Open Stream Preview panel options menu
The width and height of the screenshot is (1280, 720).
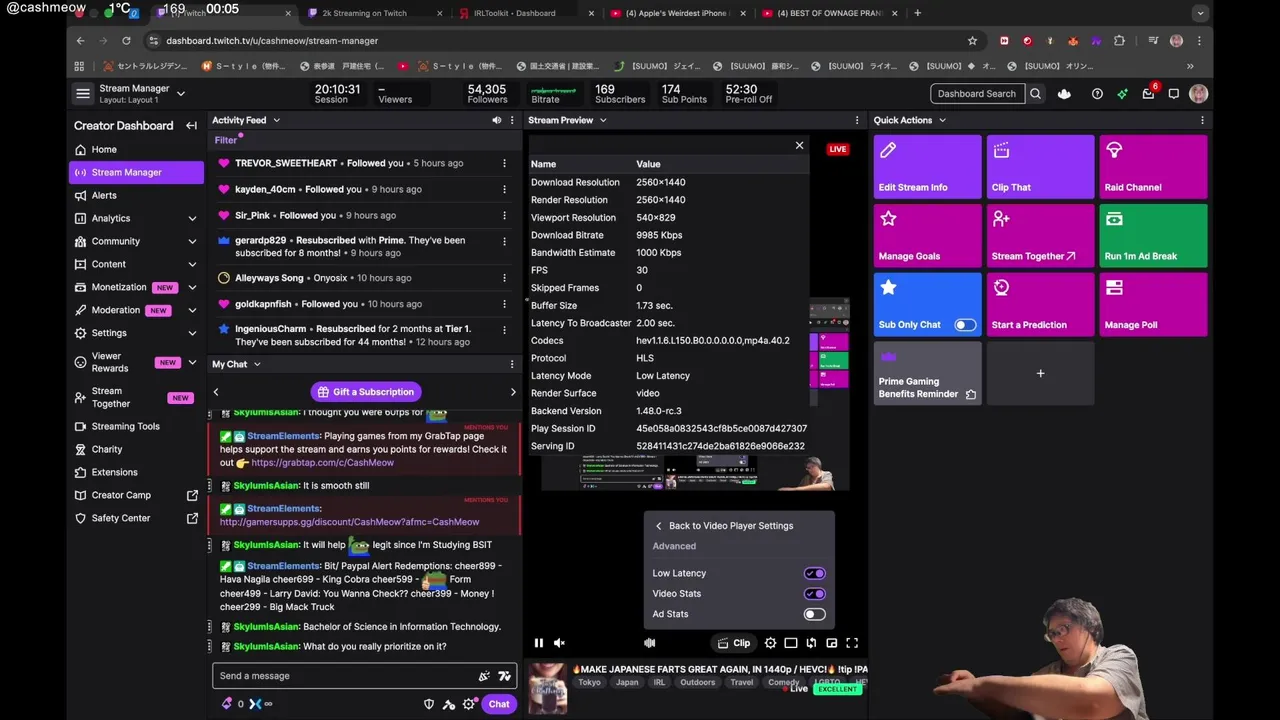tap(856, 120)
